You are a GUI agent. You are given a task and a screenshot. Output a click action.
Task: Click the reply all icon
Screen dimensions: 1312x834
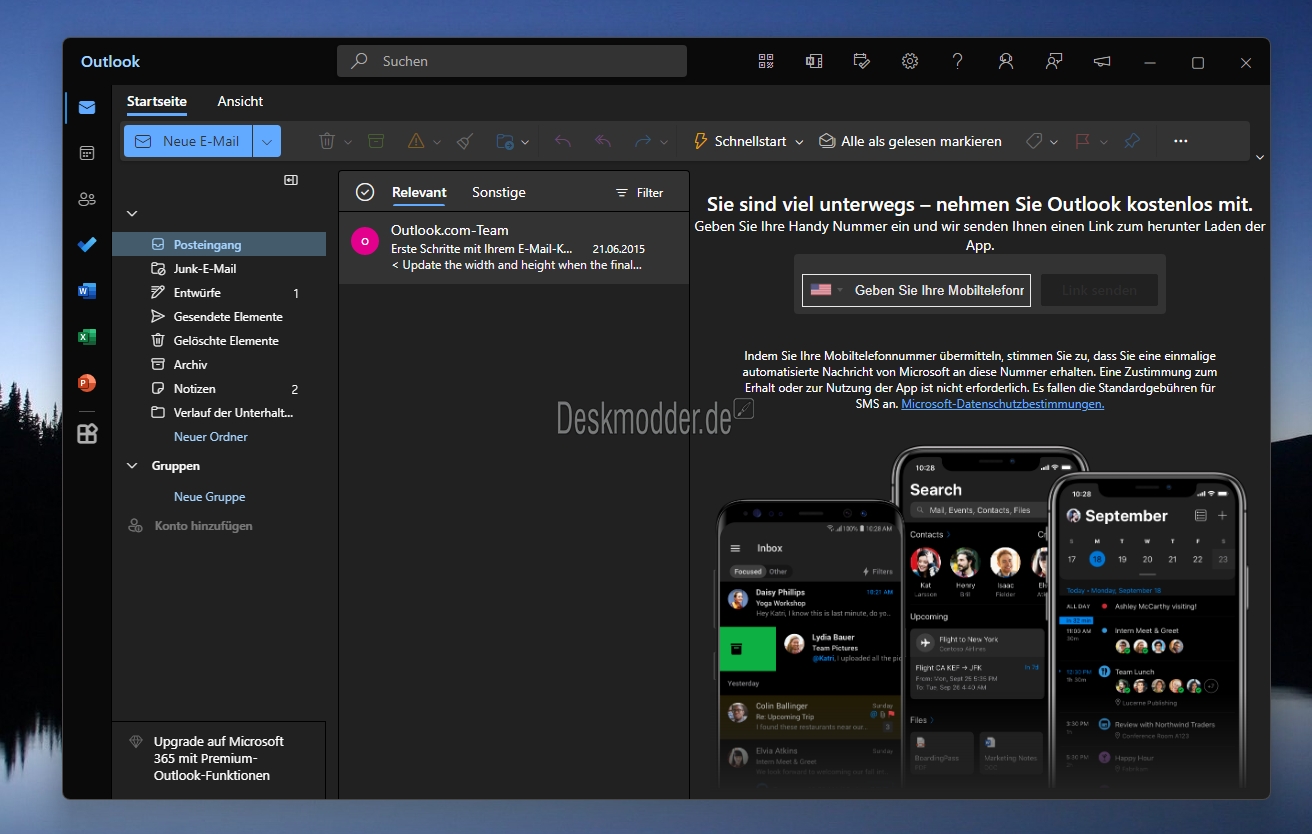click(603, 141)
